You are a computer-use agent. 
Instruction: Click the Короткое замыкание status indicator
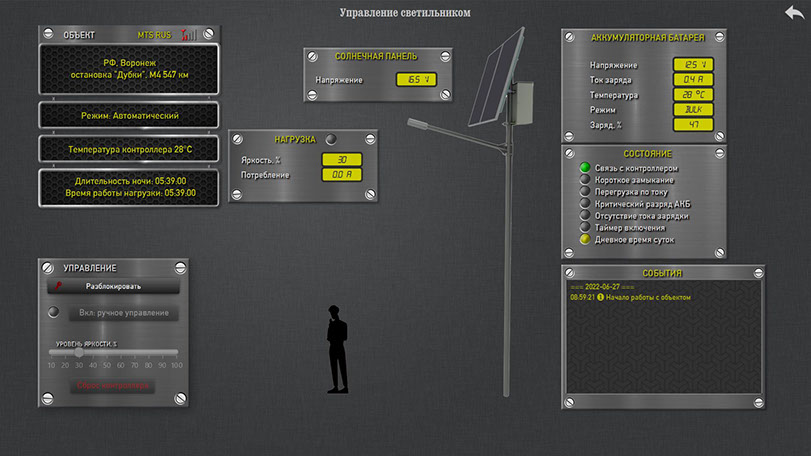coord(585,180)
